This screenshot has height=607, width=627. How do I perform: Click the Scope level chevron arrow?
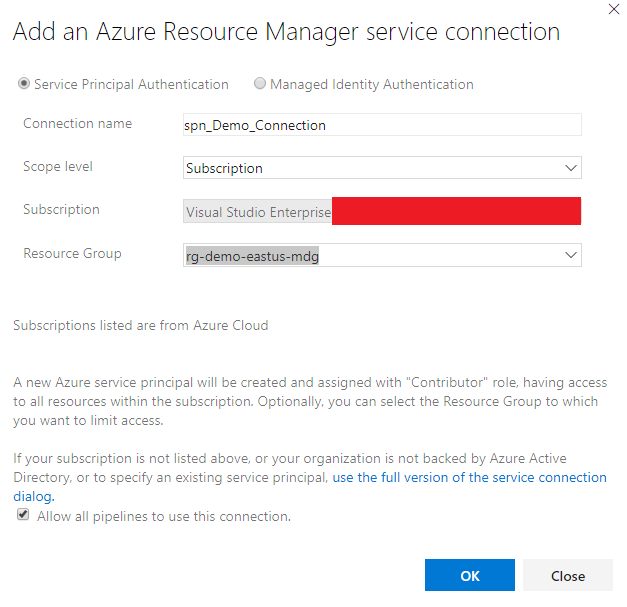(x=571, y=168)
